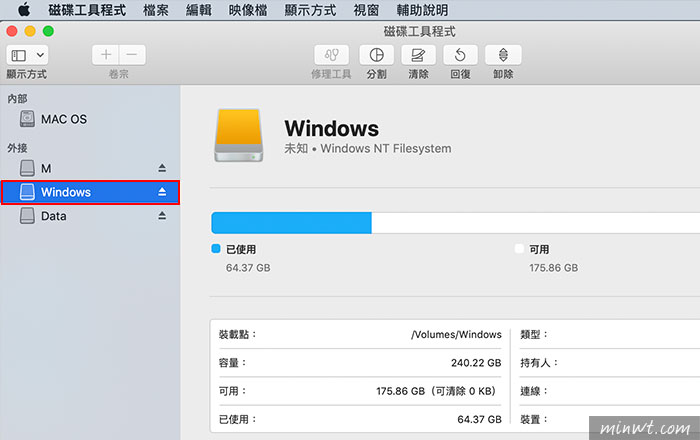Click the 175.86 GB（可清除 0 KB）value

coord(438,391)
